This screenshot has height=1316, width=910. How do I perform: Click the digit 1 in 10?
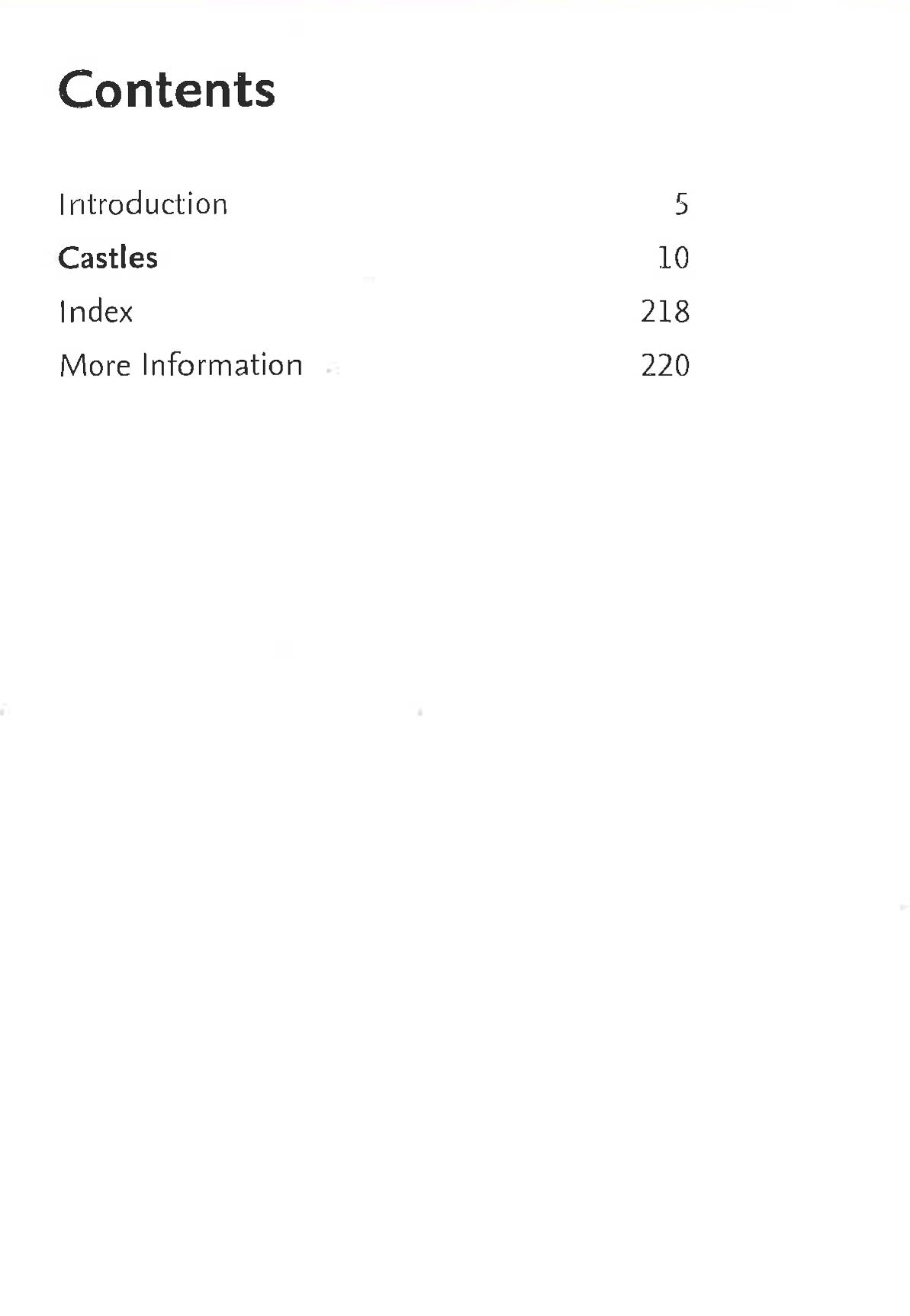click(664, 258)
